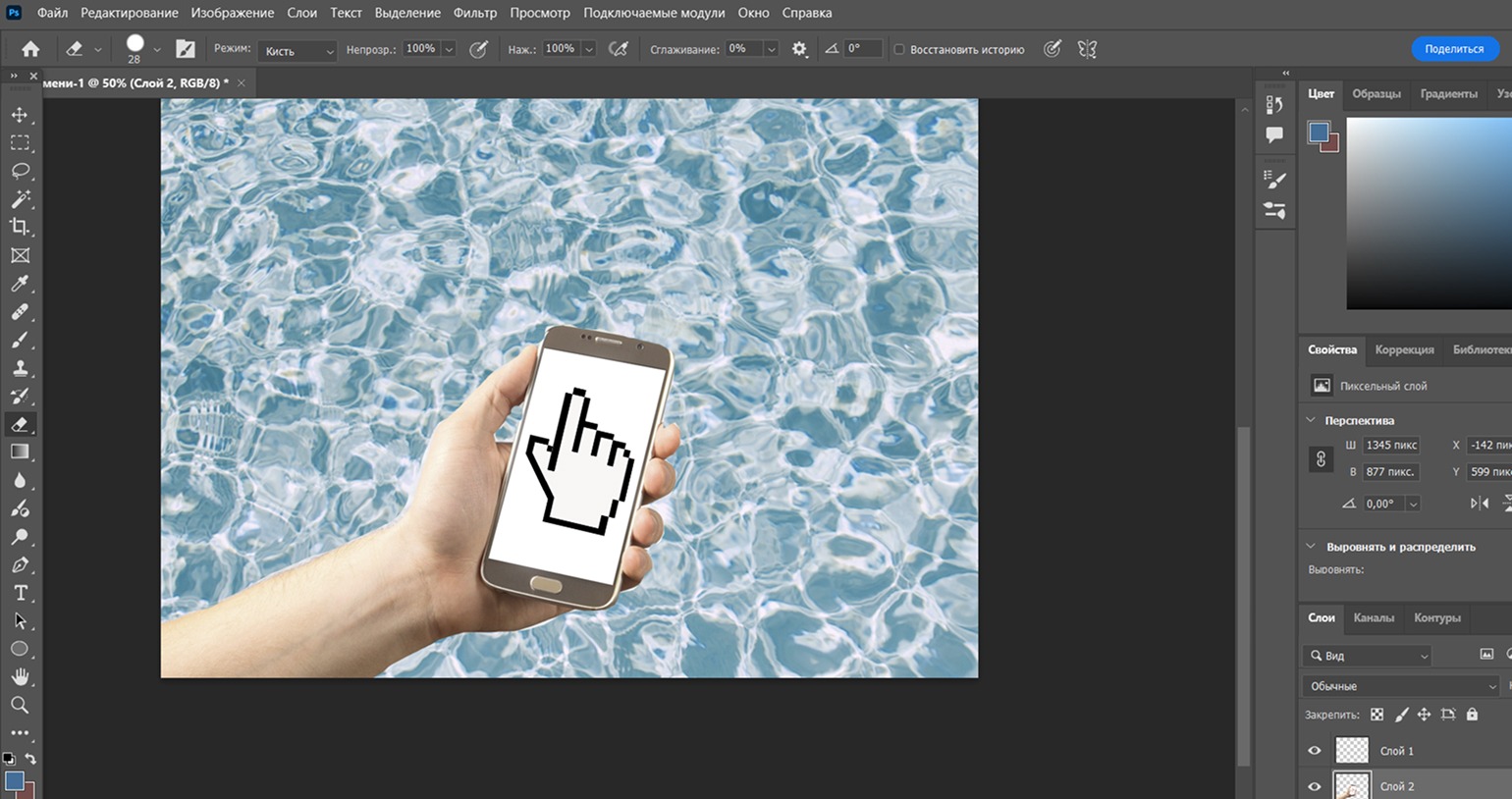The height and width of the screenshot is (799, 1512).
Task: Select the Zoom tool in toolbar
Action: [20, 705]
